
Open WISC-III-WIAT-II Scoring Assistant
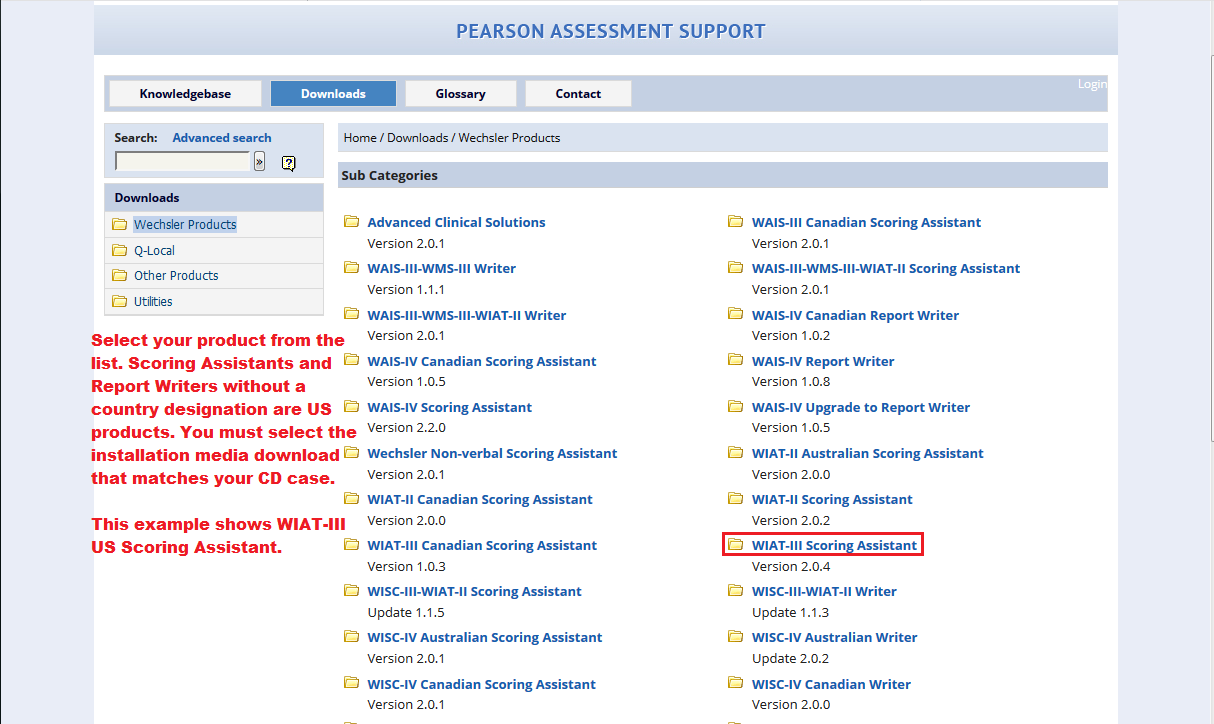point(474,592)
